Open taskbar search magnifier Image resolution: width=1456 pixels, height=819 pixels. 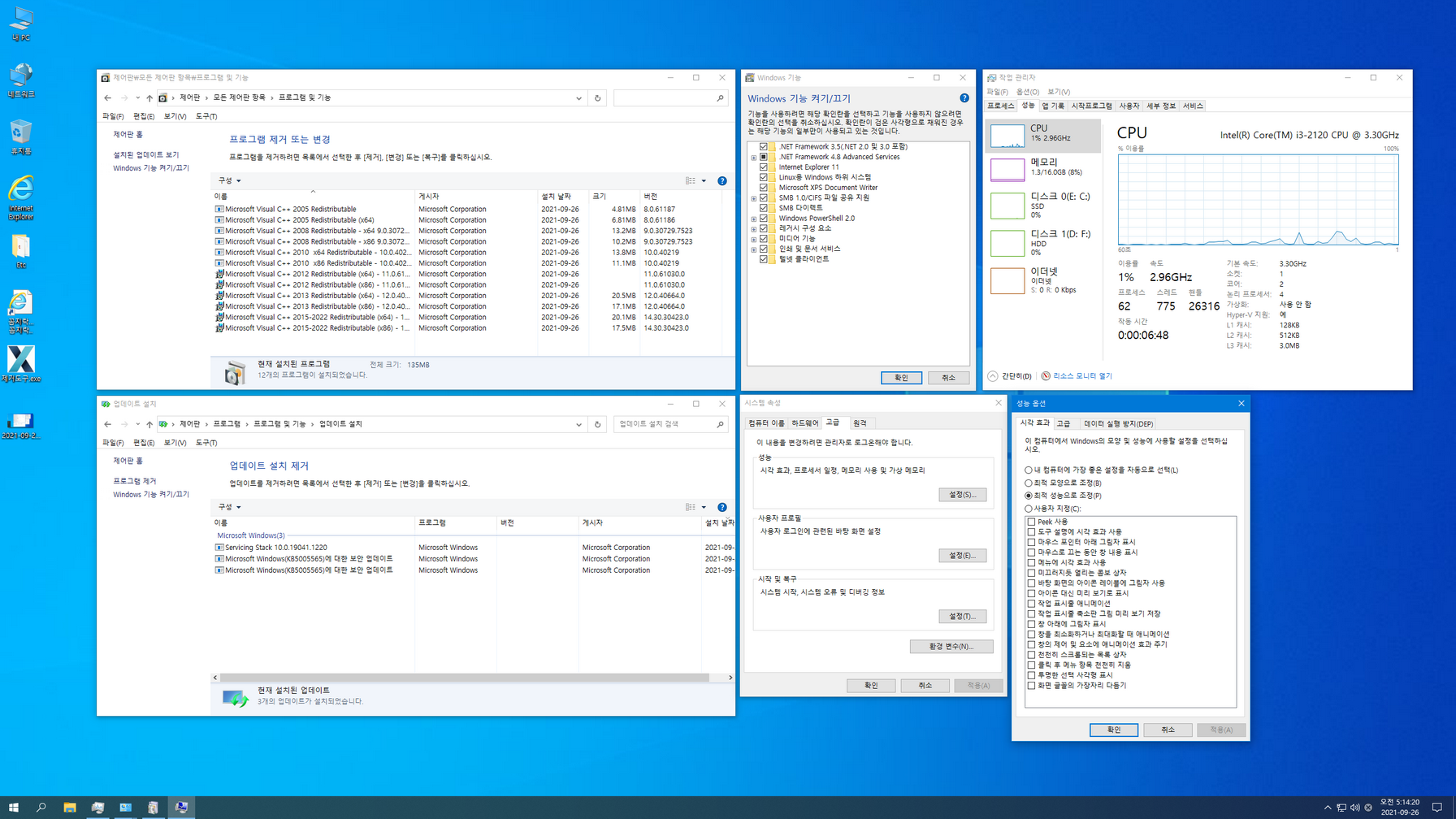pos(41,807)
